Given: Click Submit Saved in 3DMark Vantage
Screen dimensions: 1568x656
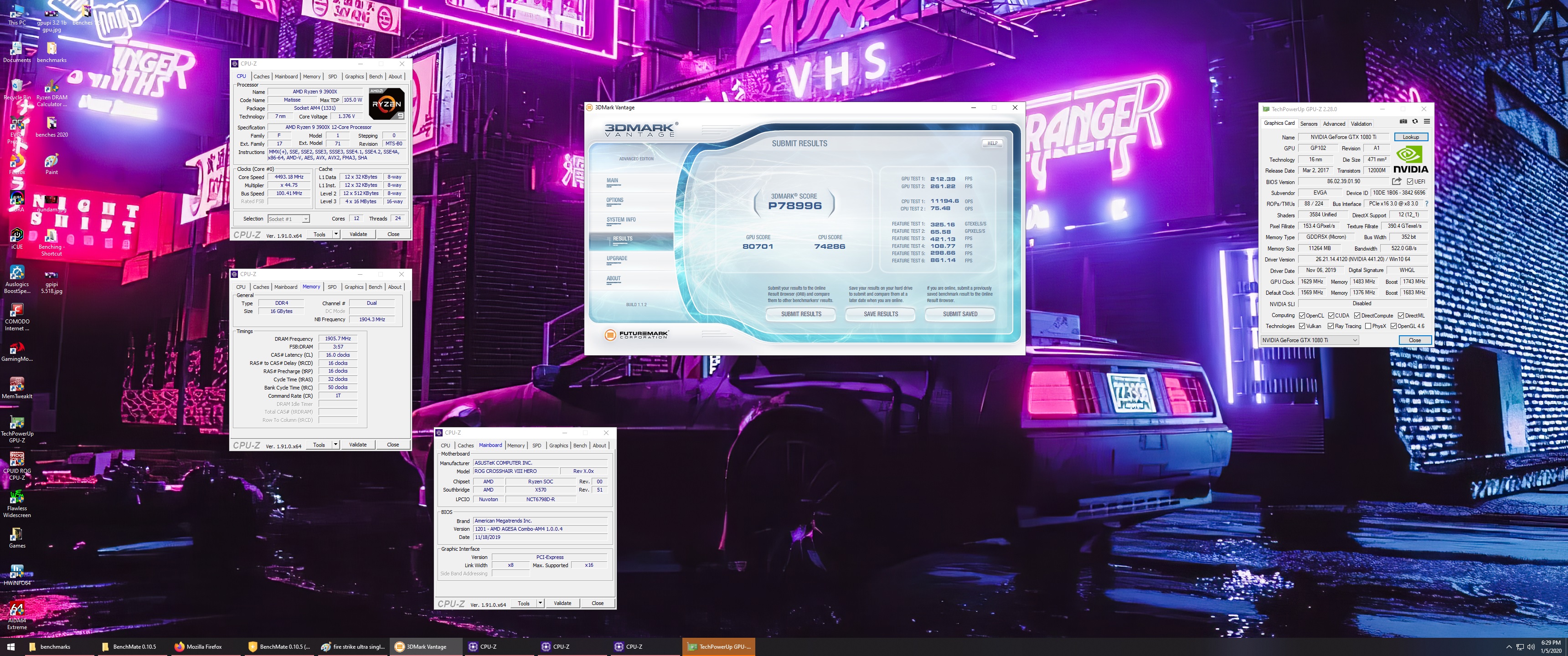Looking at the screenshot, I should 960,314.
